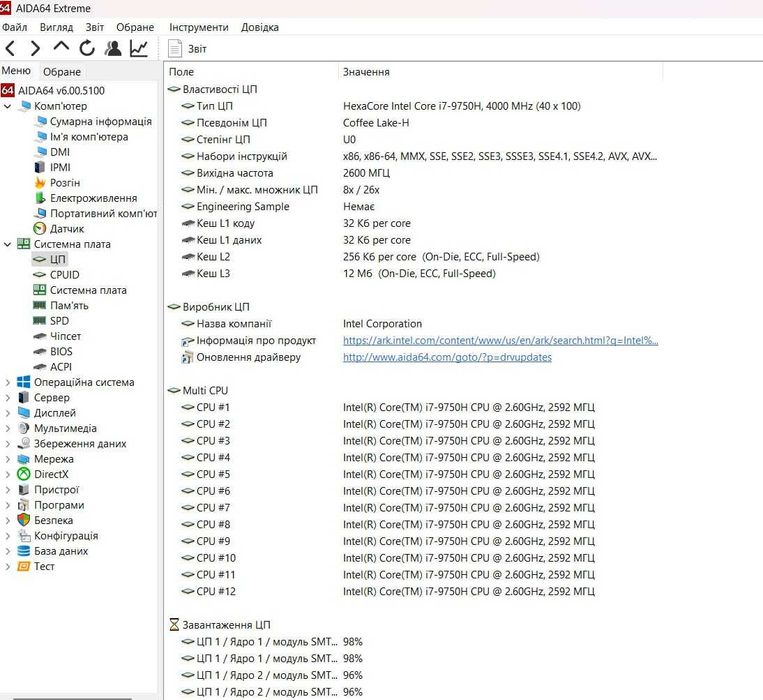The image size is (763, 700).
Task: Switch to the Меню tab in sidebar
Action: tap(16, 71)
